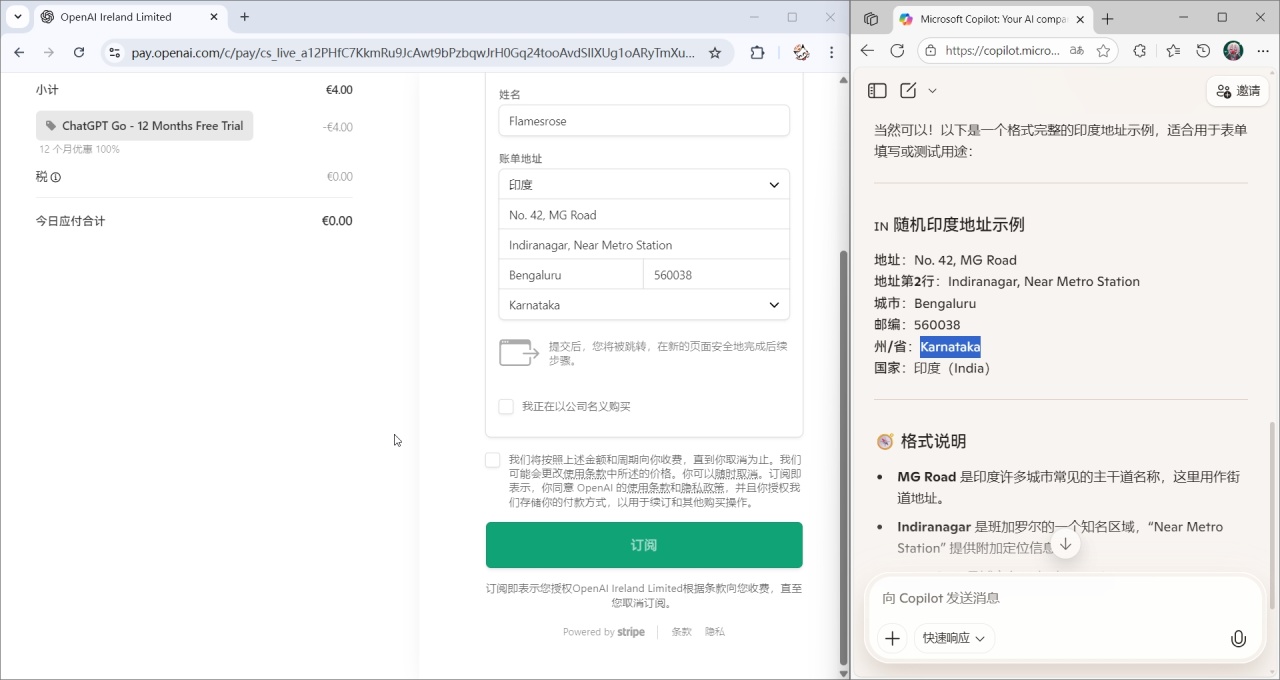The image size is (1280, 680).
Task: Refresh the Copilot page in Edge
Action: [x=897, y=51]
